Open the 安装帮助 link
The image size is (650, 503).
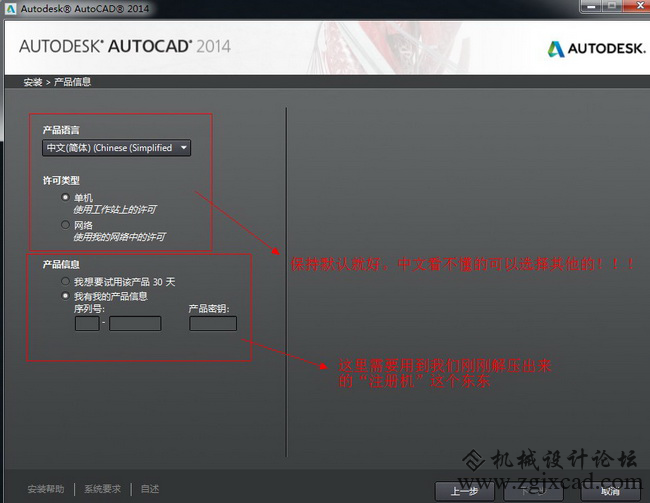coord(46,489)
